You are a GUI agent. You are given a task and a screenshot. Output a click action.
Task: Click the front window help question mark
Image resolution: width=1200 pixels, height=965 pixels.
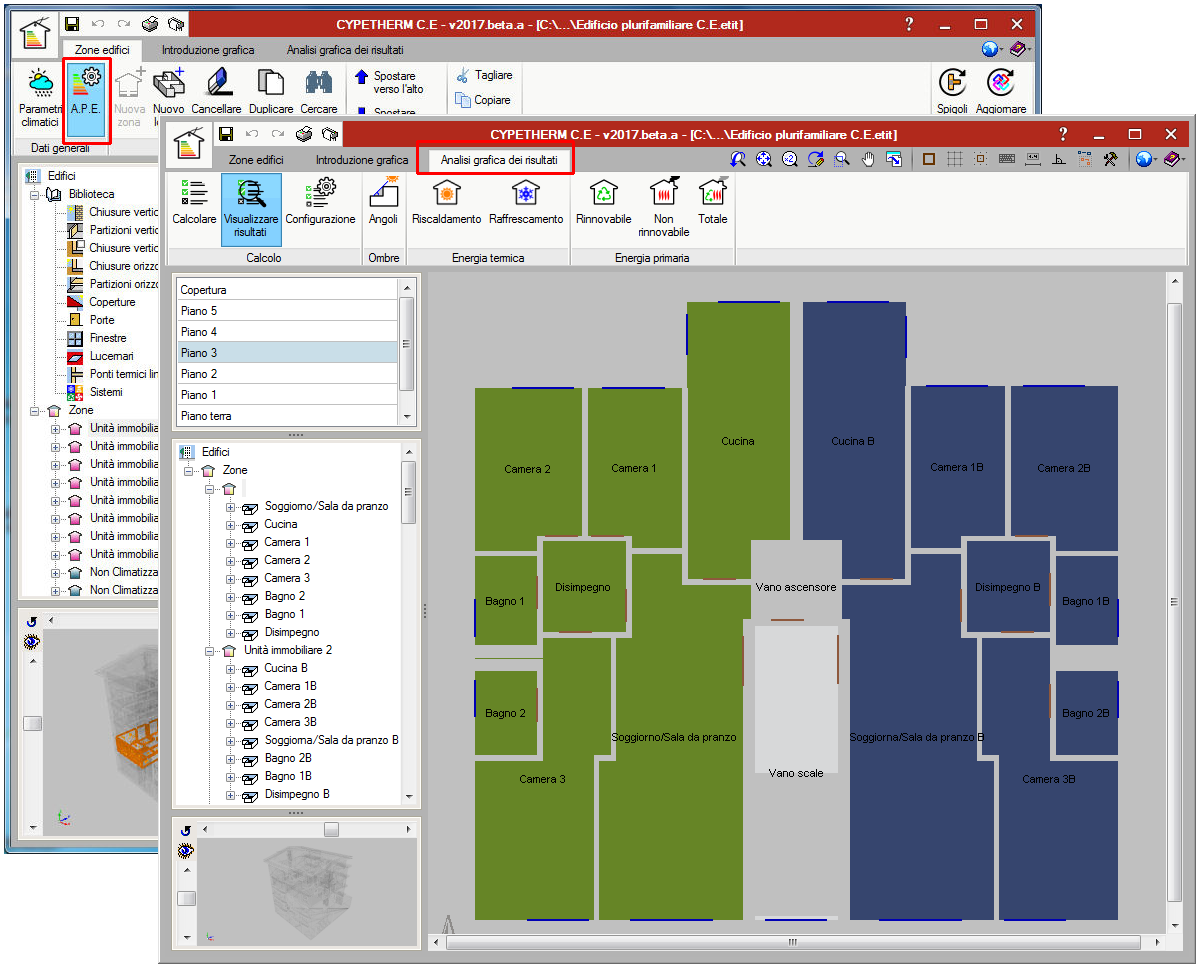pos(1063,134)
